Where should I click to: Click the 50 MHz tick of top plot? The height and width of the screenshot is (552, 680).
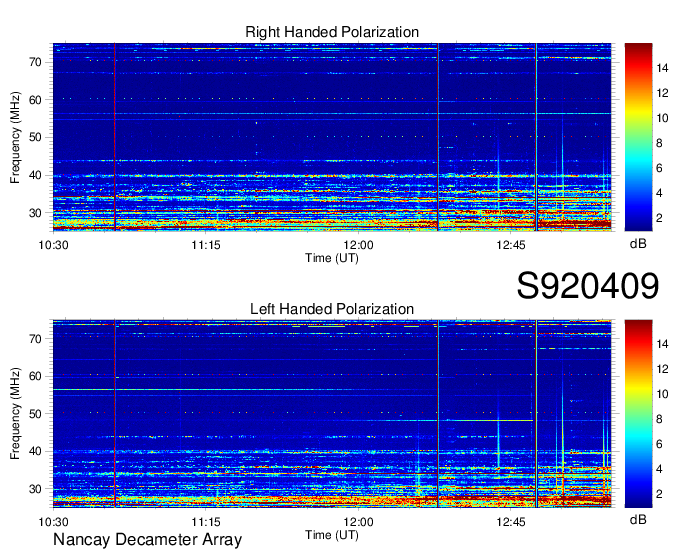(x=35, y=137)
